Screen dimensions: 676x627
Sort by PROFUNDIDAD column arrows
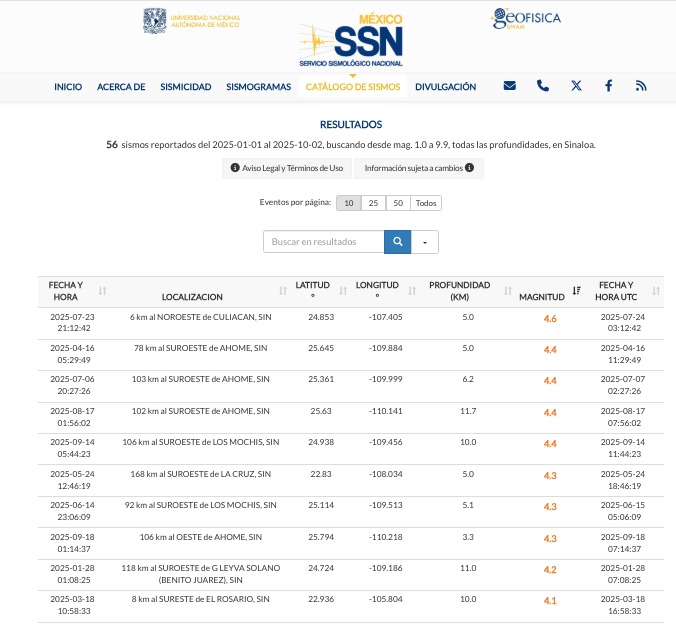pyautogui.click(x=508, y=291)
